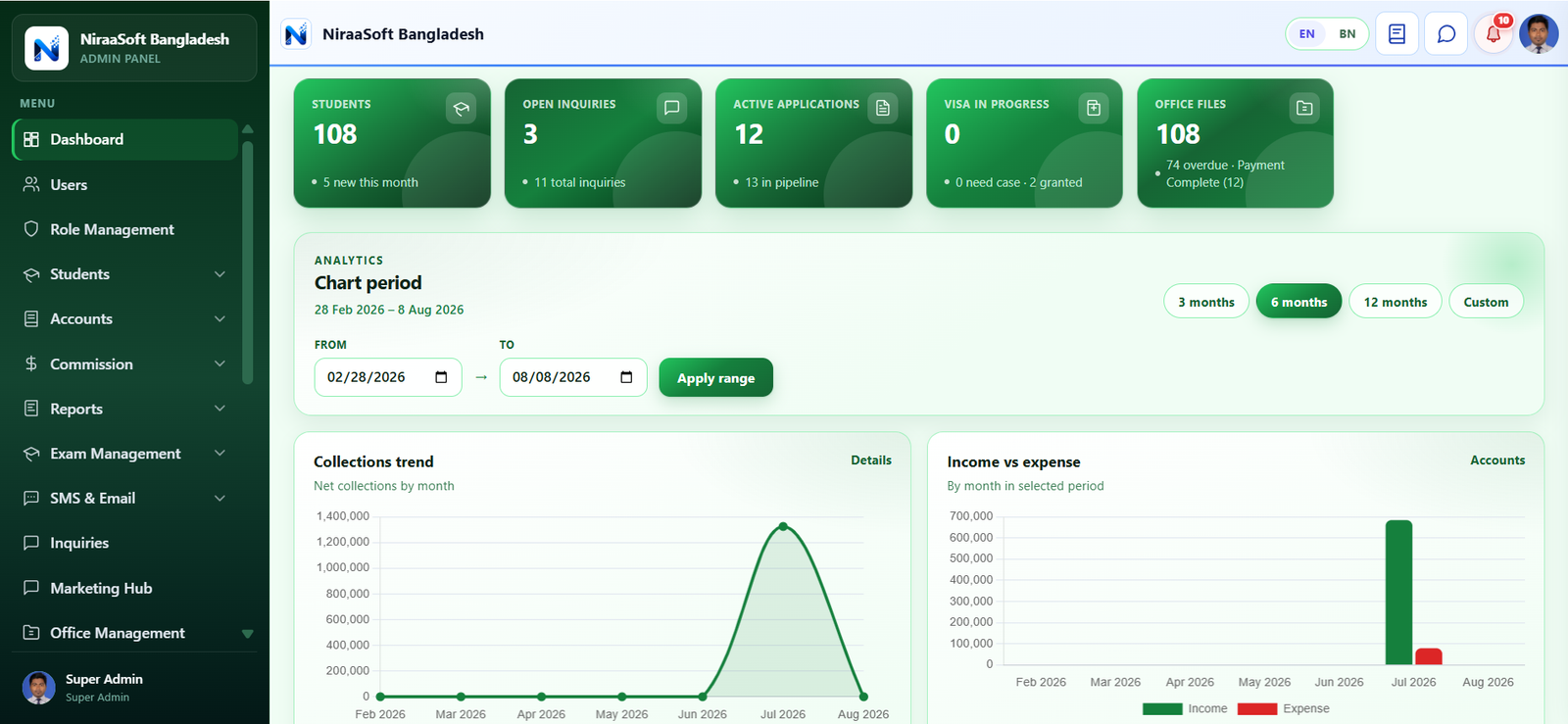Viewport: 1568px width, 724px height.
Task: Expand the Exam Management menu chevron
Action: (220, 454)
